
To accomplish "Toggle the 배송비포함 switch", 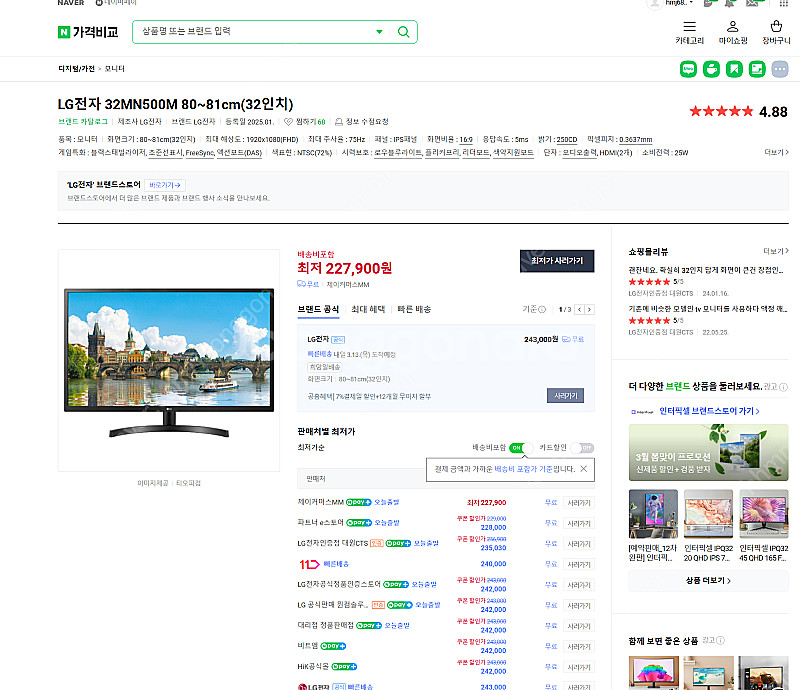I will pyautogui.click(x=520, y=448).
